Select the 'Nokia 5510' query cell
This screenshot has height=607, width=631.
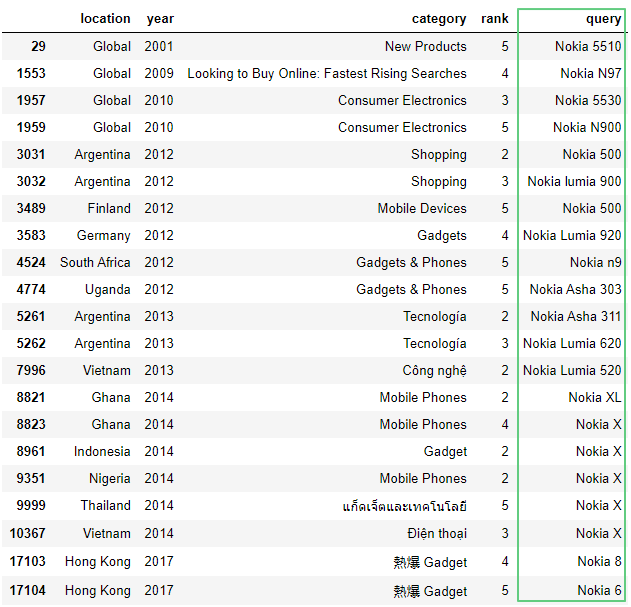[588, 46]
